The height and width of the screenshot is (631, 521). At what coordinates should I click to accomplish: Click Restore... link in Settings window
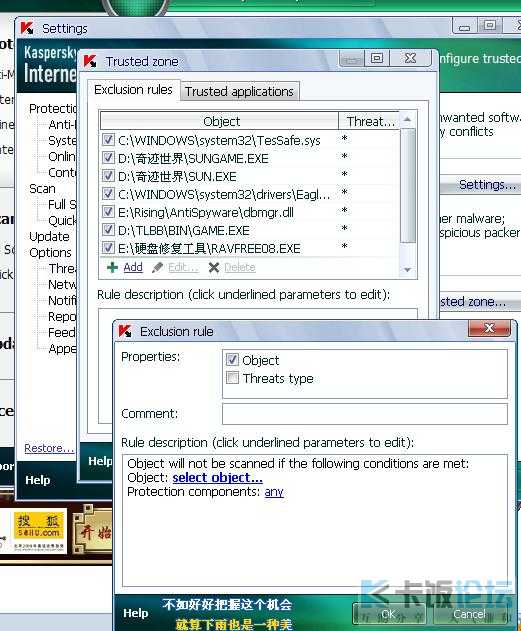(x=49, y=448)
